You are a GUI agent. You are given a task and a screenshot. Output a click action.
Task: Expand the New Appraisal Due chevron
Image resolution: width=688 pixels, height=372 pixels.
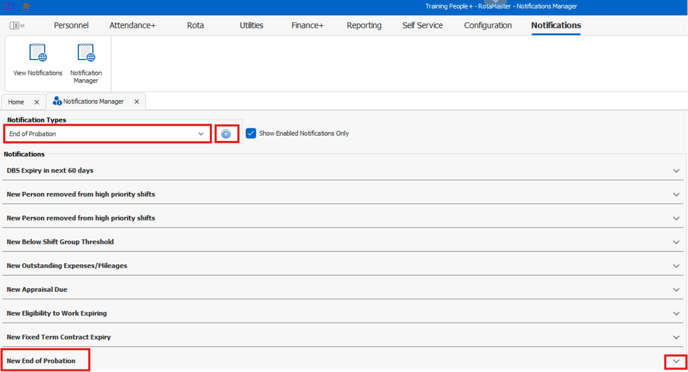tap(676, 290)
